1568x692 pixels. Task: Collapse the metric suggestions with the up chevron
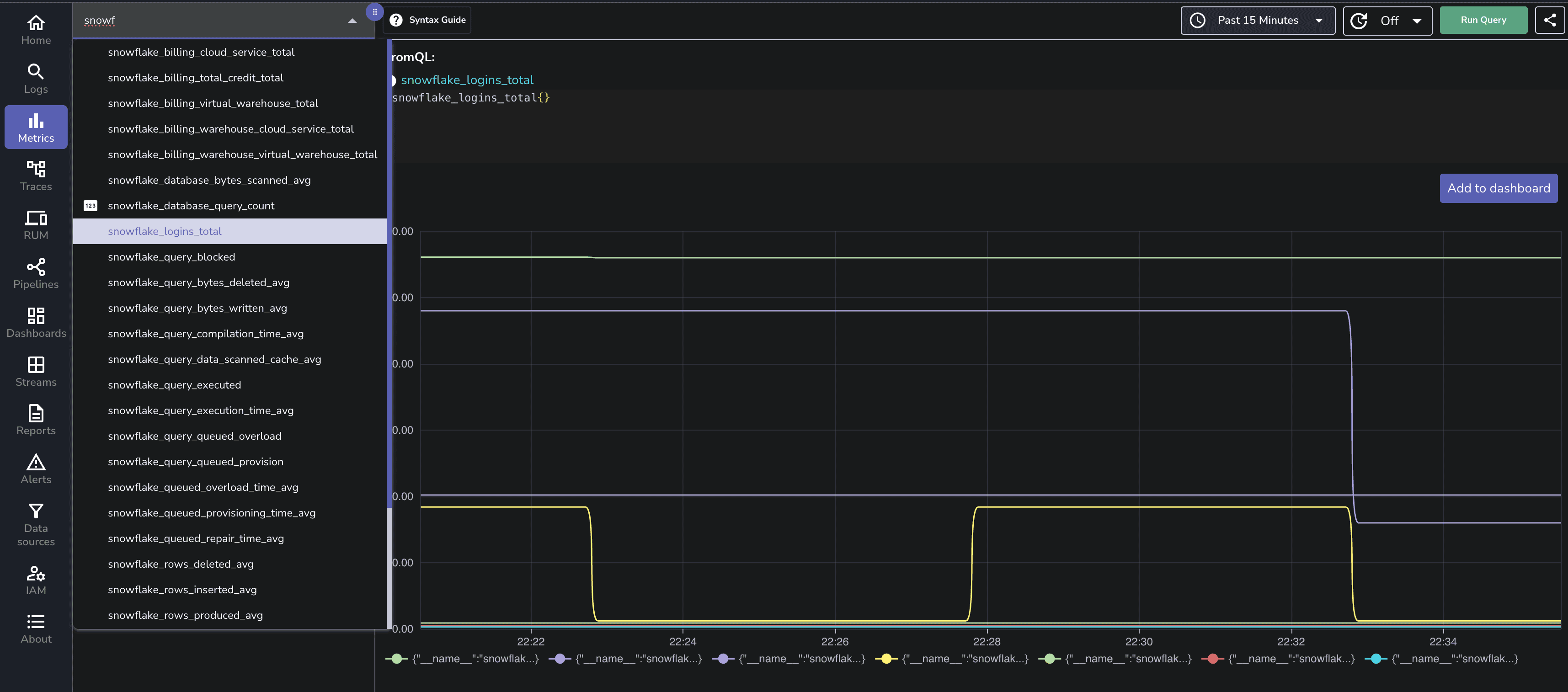[x=352, y=20]
